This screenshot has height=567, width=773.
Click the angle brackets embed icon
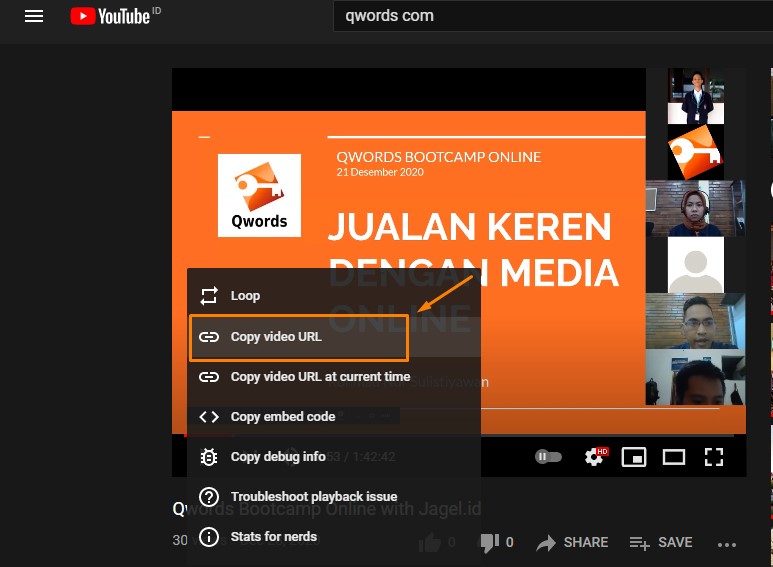pyautogui.click(x=209, y=417)
